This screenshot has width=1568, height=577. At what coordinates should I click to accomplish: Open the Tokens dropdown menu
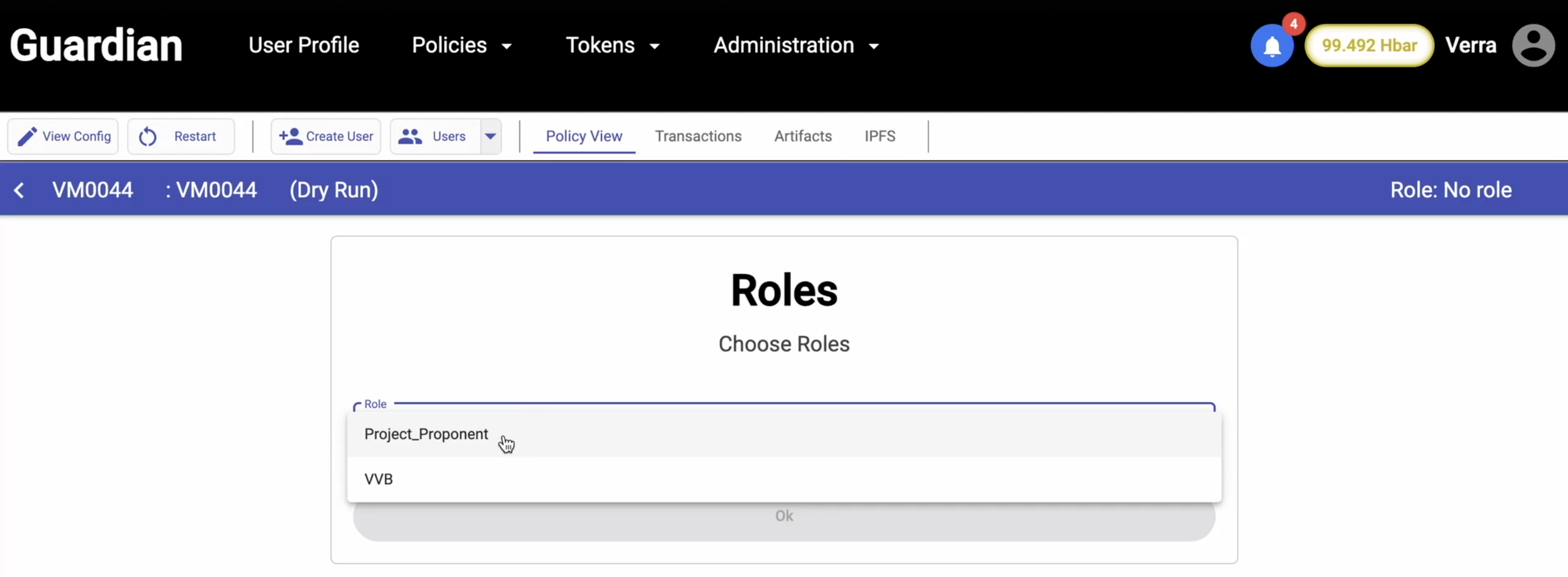[612, 46]
